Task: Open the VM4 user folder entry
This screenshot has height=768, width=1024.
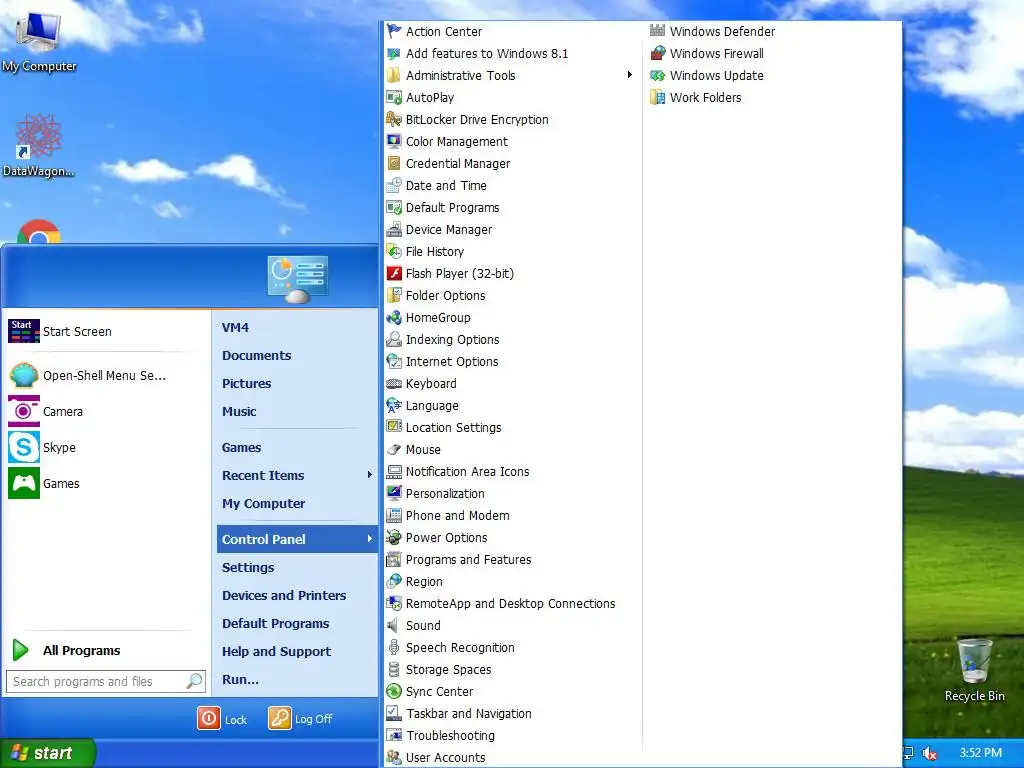Action: click(235, 328)
